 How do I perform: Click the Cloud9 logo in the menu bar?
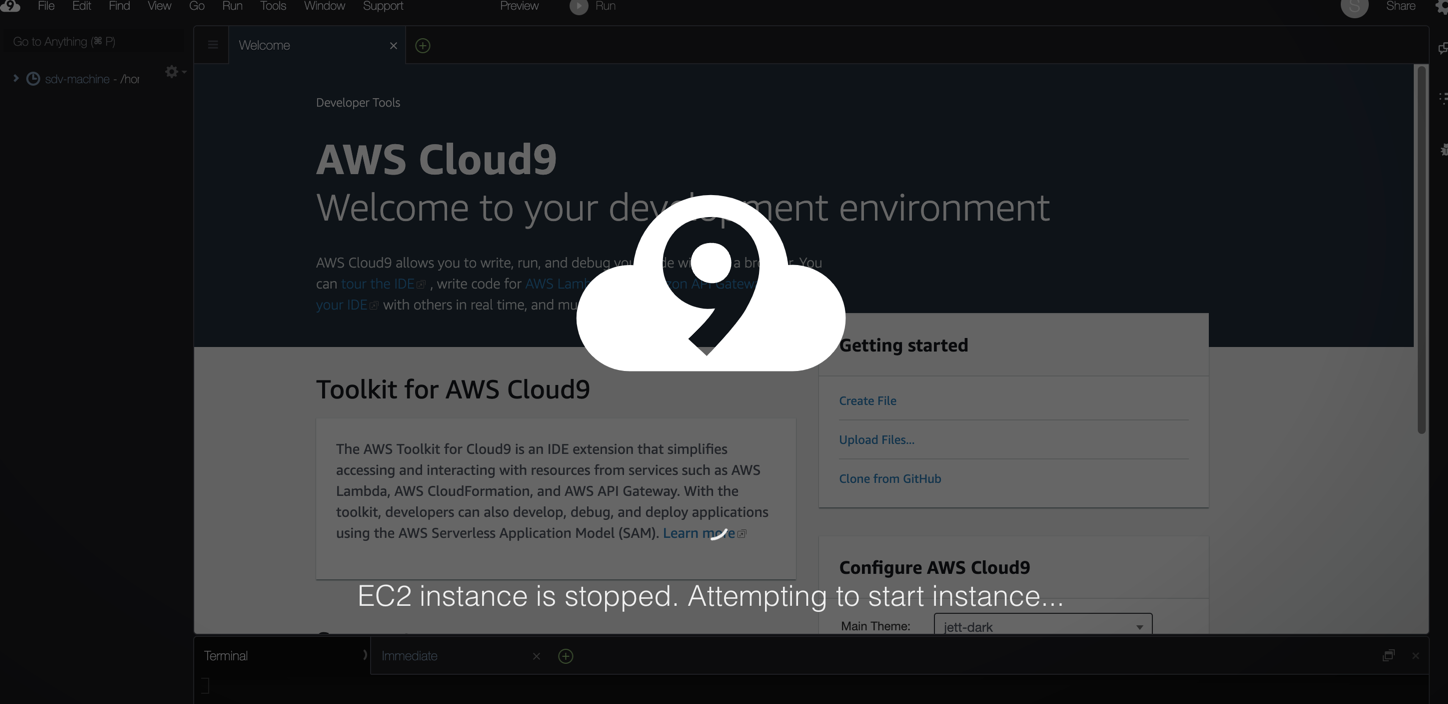click(x=10, y=6)
